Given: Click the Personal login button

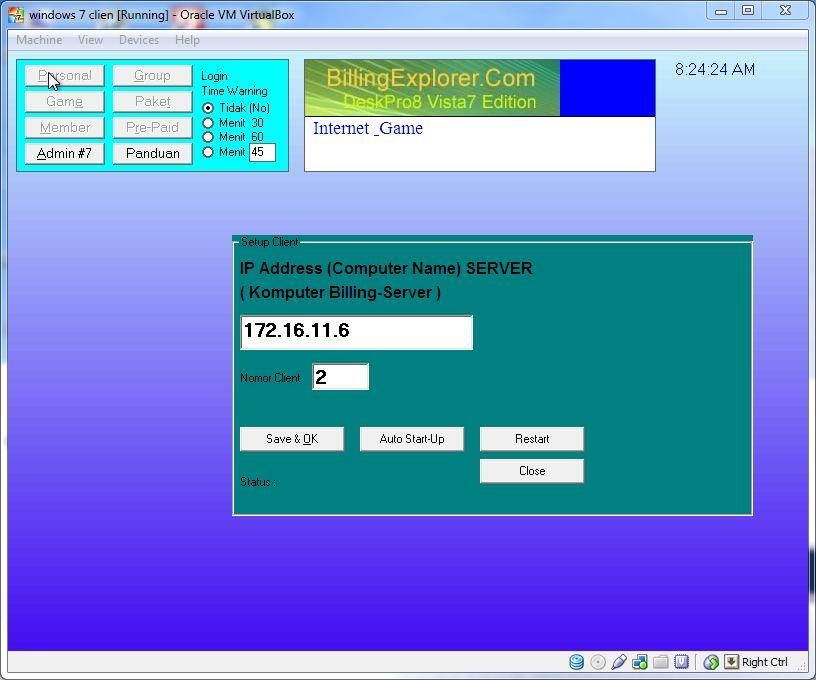Looking at the screenshot, I should click(x=65, y=75).
